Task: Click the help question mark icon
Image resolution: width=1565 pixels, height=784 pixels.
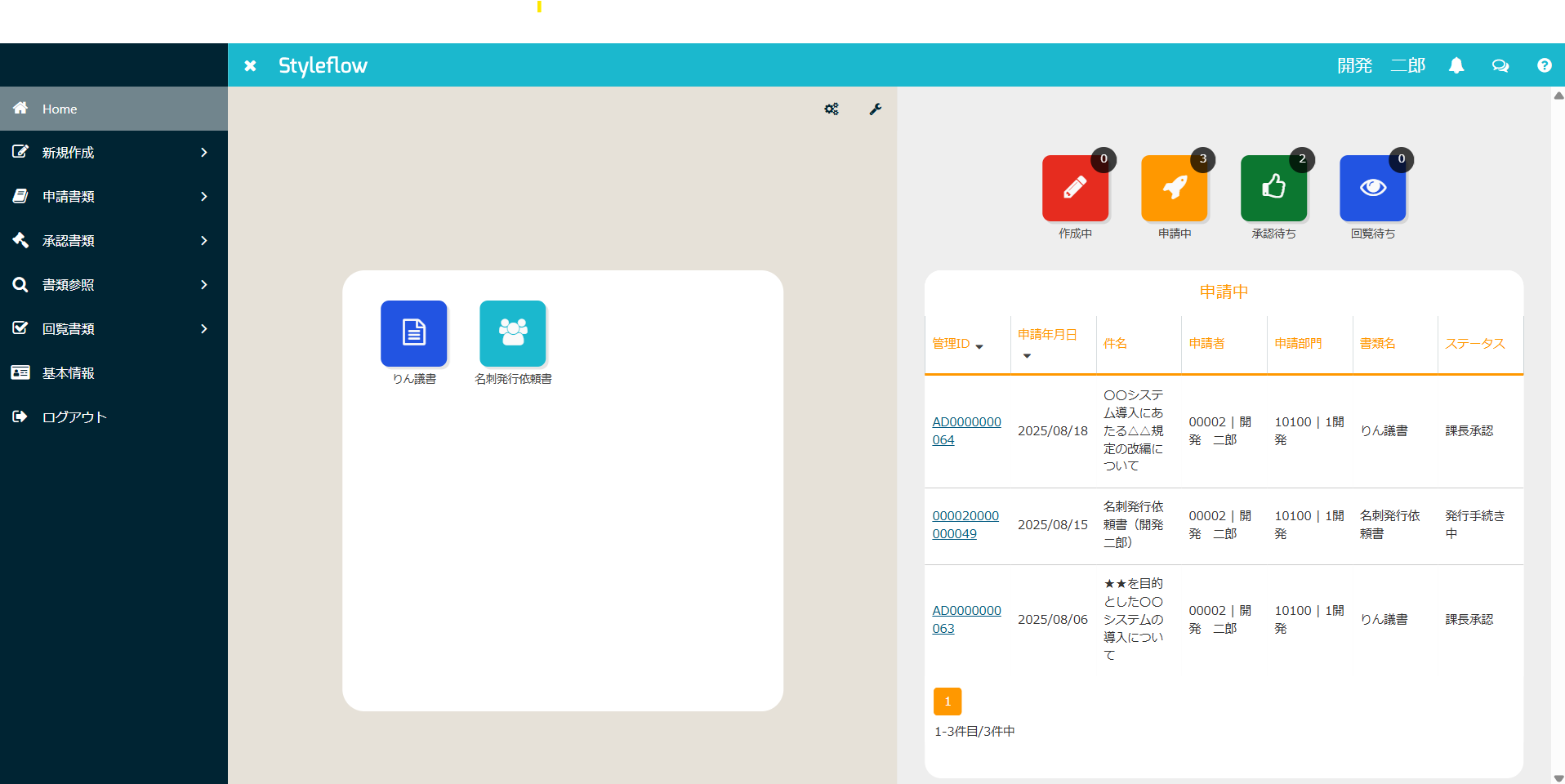Action: (1544, 65)
